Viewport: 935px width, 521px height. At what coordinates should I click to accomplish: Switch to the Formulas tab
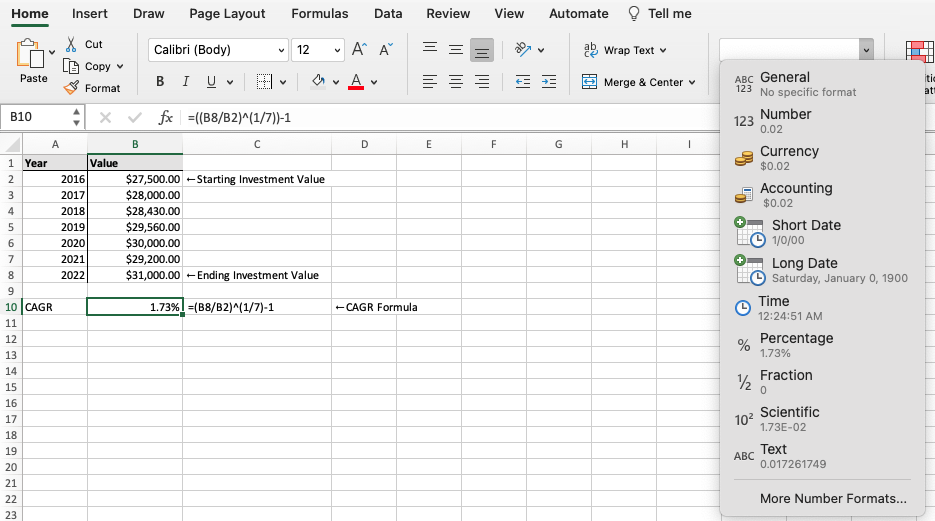click(x=320, y=14)
